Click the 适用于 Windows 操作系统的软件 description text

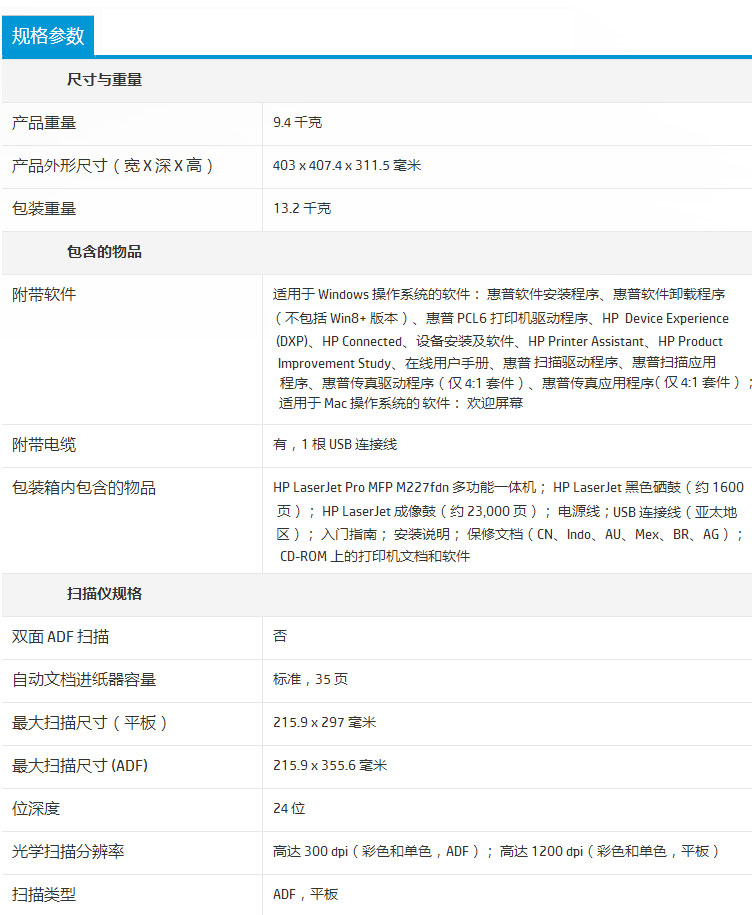512,349
